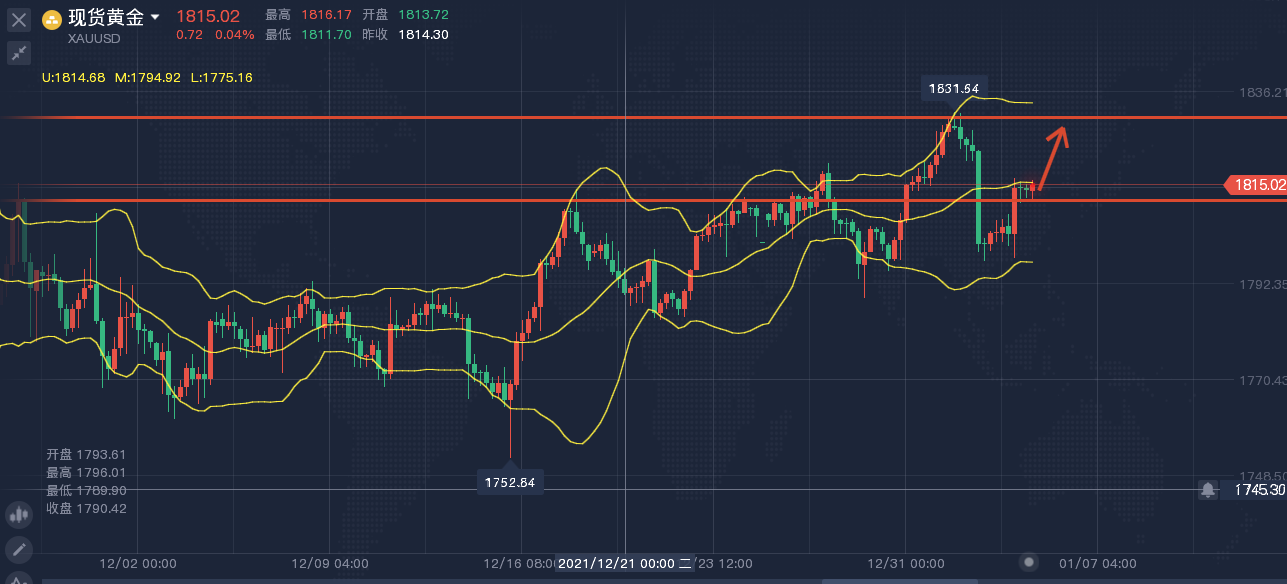Click the round dot on the time axis
The width and height of the screenshot is (1287, 584).
pyautogui.click(x=1029, y=563)
